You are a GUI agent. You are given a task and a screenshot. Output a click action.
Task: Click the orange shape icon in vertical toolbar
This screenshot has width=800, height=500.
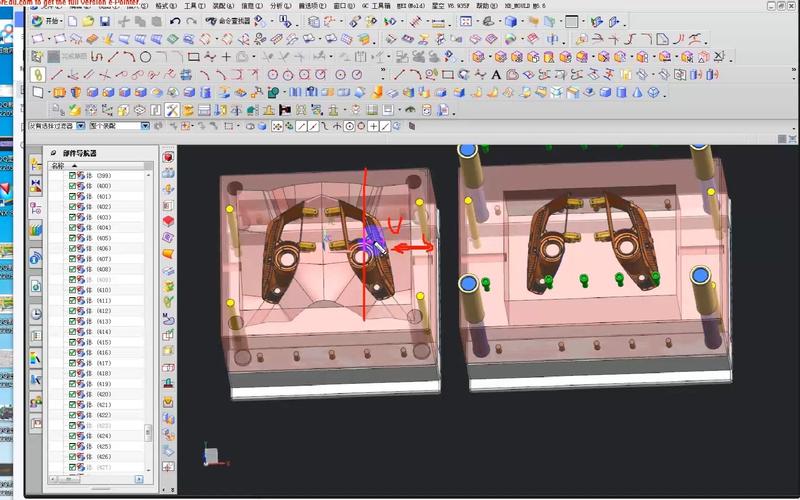tap(168, 254)
